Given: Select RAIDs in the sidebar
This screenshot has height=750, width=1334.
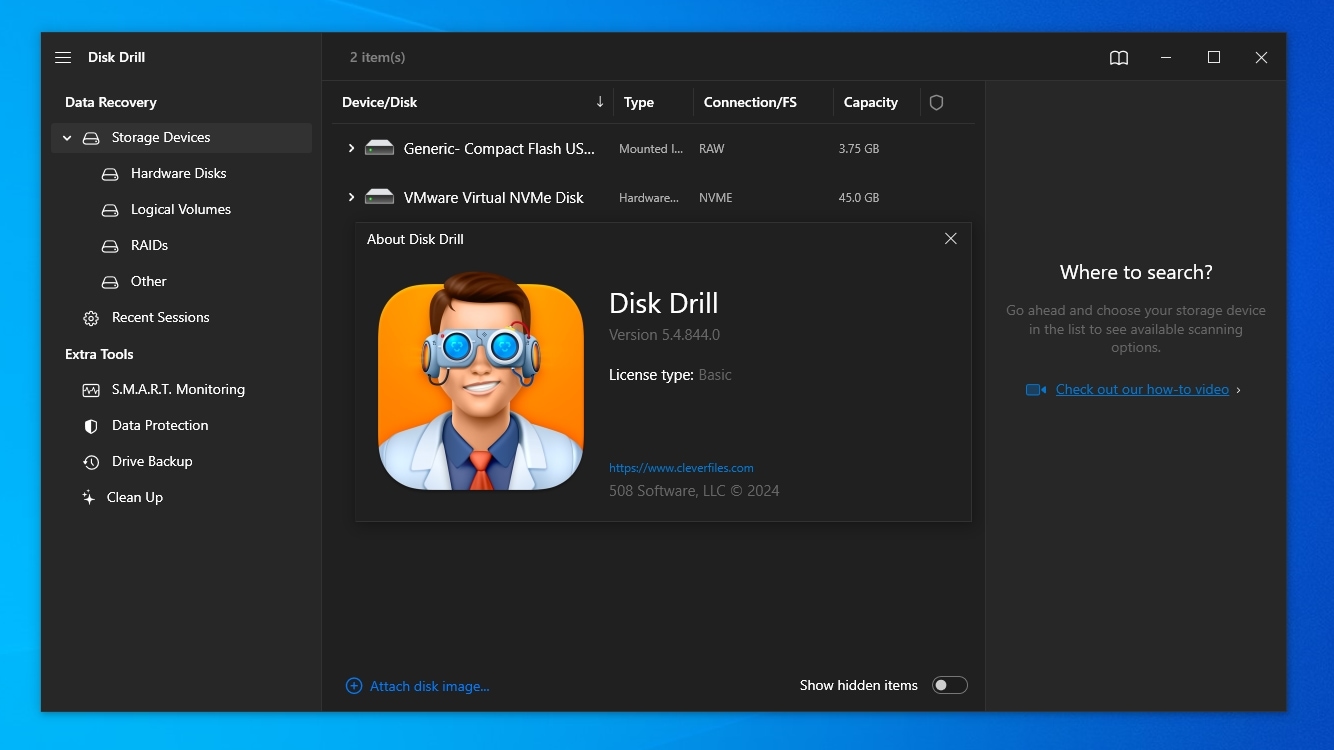Looking at the screenshot, I should coord(149,246).
